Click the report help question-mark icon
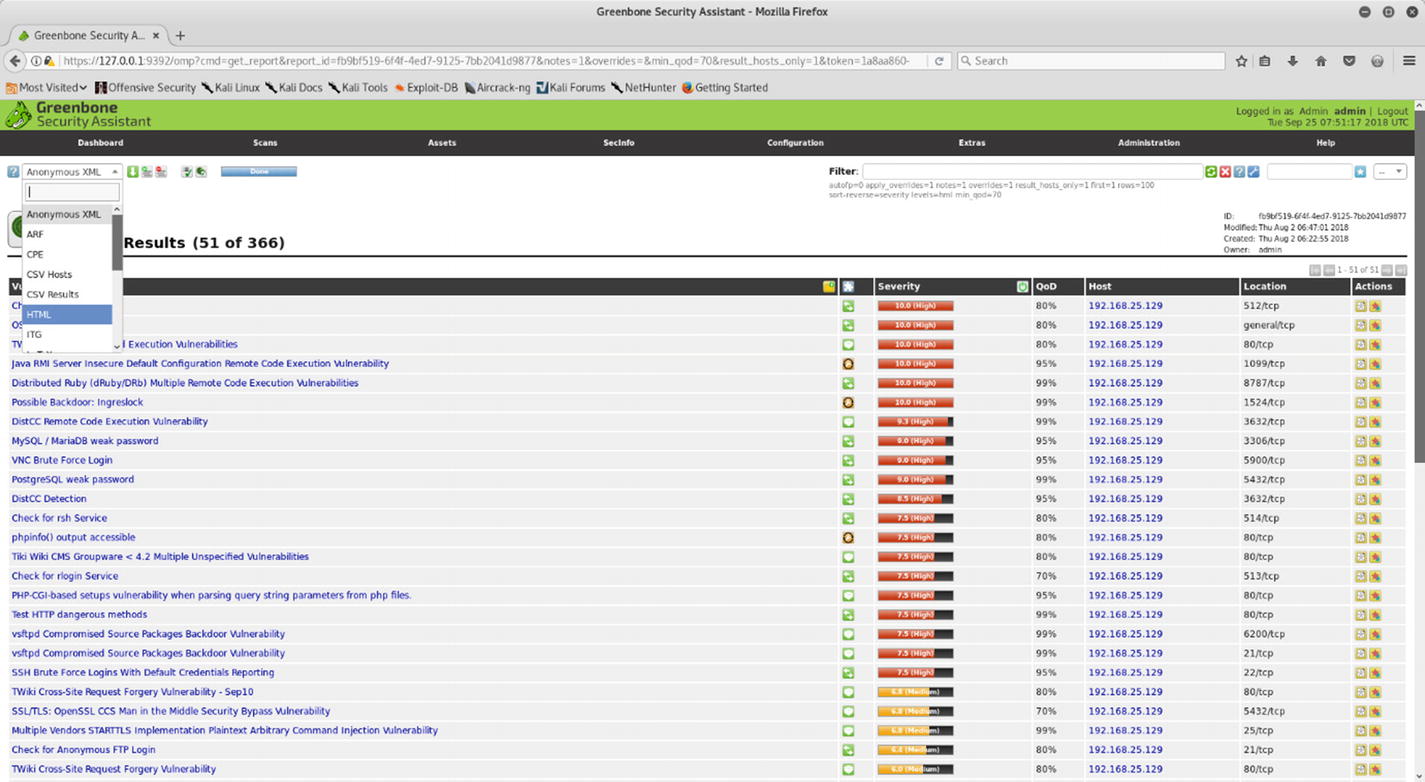This screenshot has height=782, width=1425. [13, 172]
